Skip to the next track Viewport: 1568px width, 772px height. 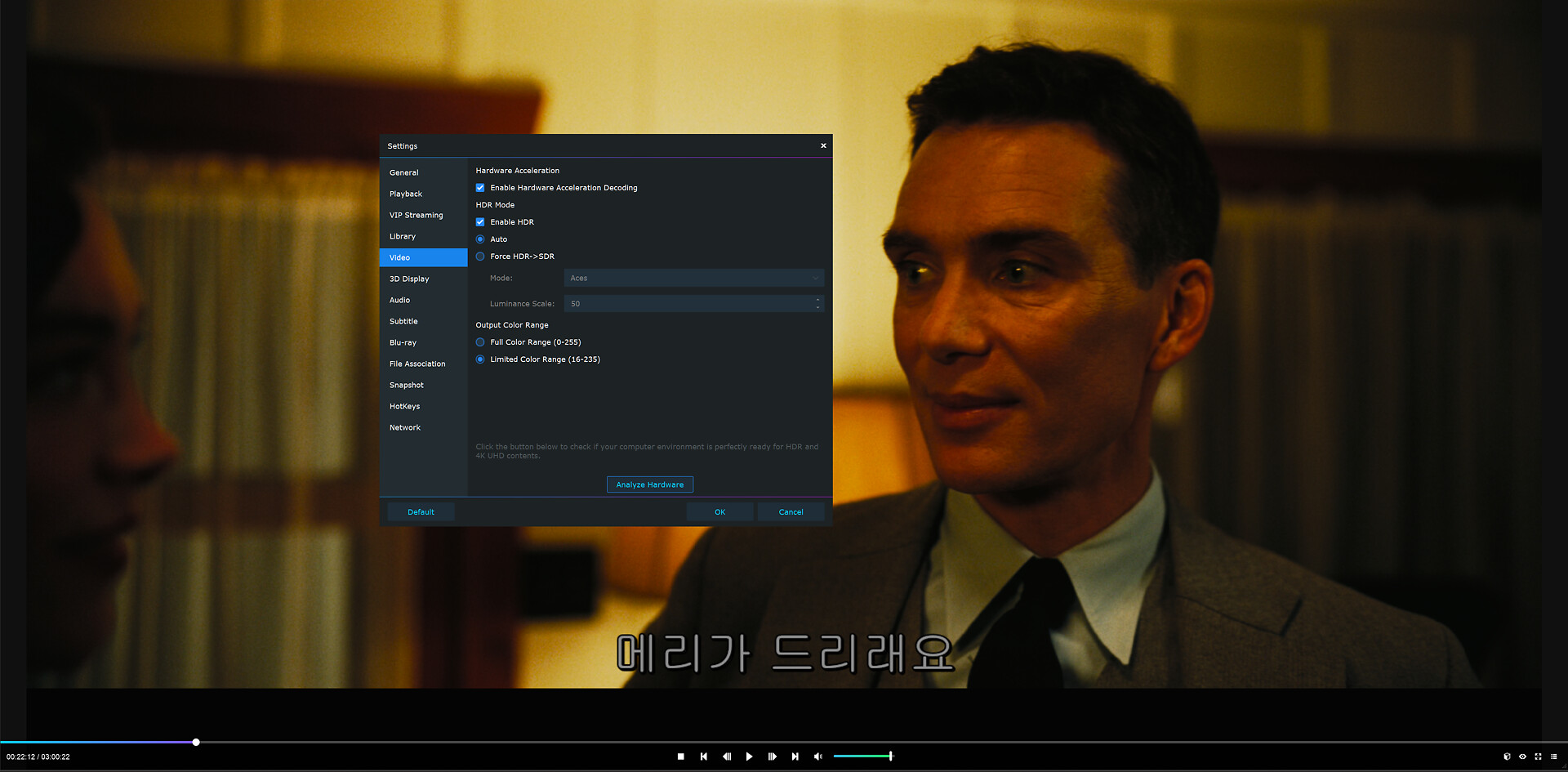(795, 756)
